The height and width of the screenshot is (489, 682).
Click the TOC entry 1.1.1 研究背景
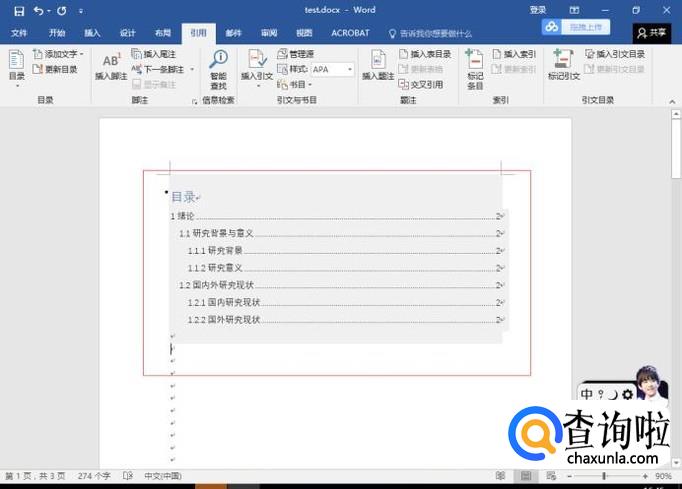(345, 251)
